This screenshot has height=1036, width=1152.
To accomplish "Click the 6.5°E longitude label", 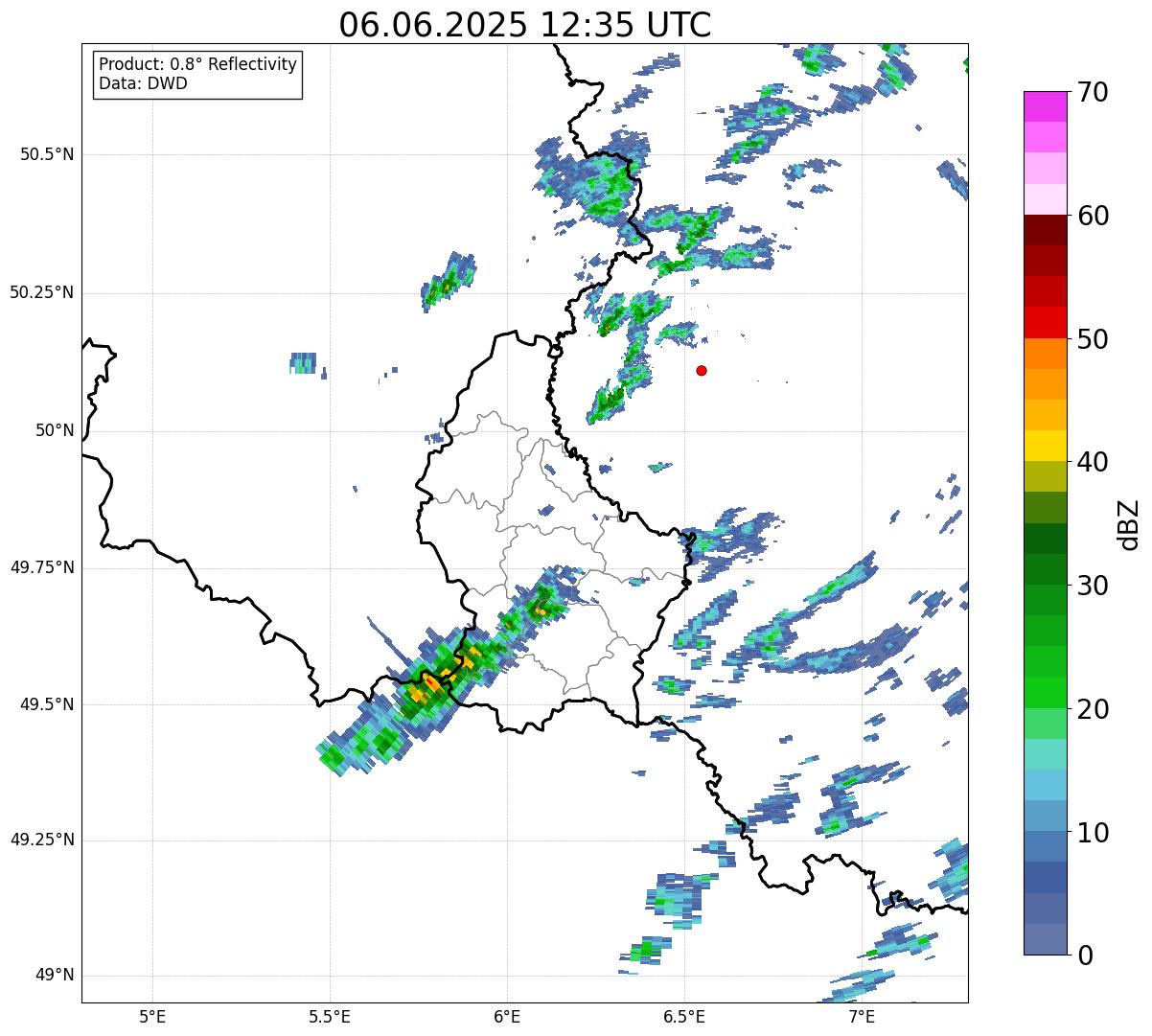I will pos(684,1016).
